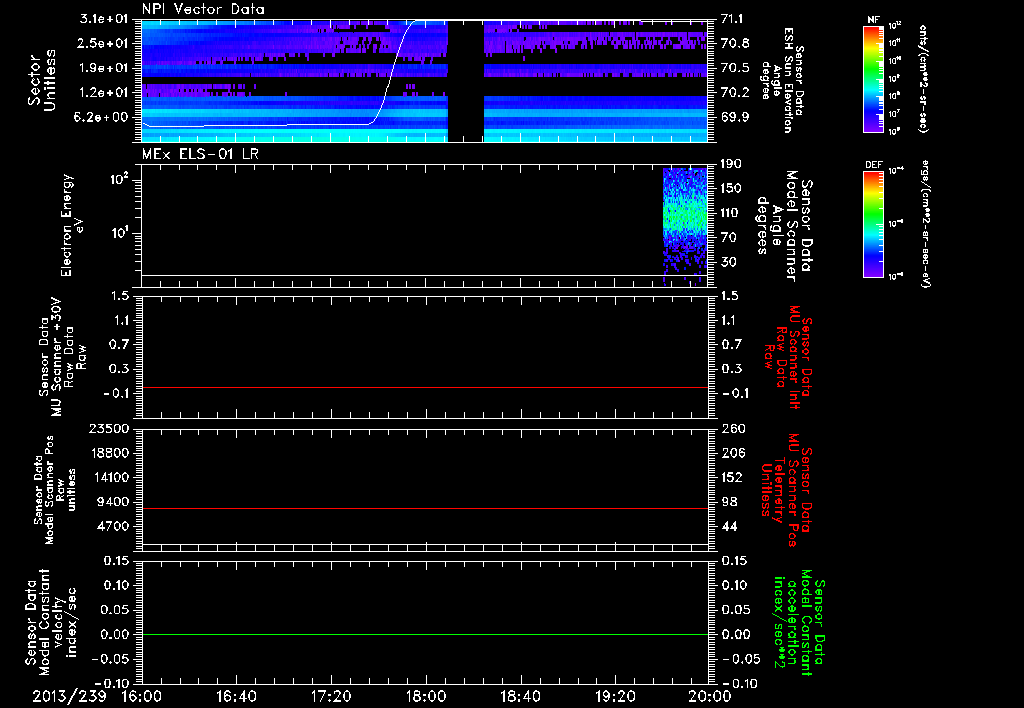
Task: Click the "NF" color bar label
Action: click(x=873, y=20)
